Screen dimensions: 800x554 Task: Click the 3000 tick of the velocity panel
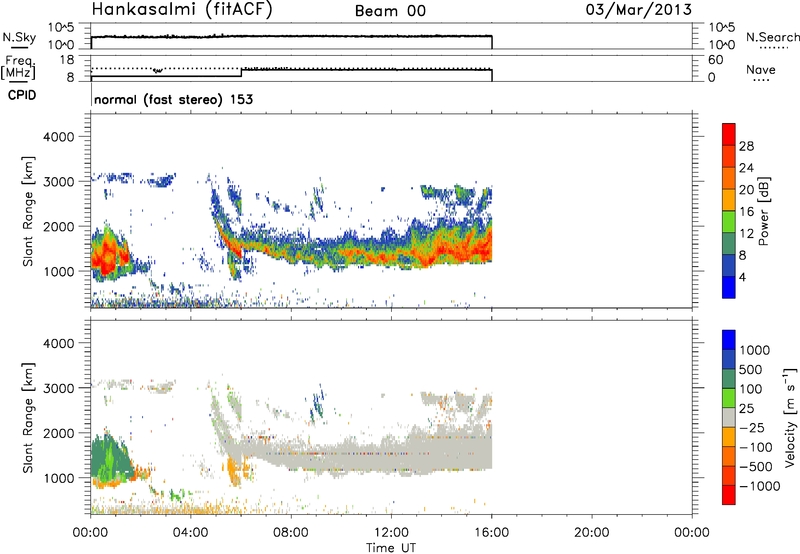click(x=58, y=388)
